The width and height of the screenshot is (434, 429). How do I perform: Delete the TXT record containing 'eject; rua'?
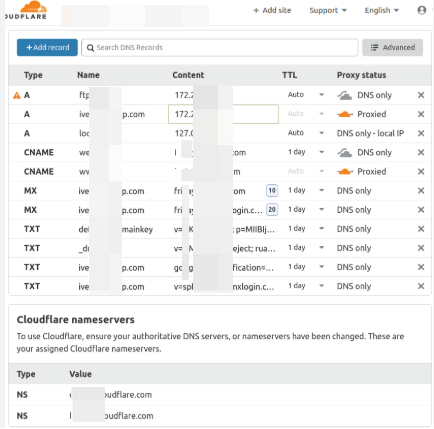coord(421,248)
